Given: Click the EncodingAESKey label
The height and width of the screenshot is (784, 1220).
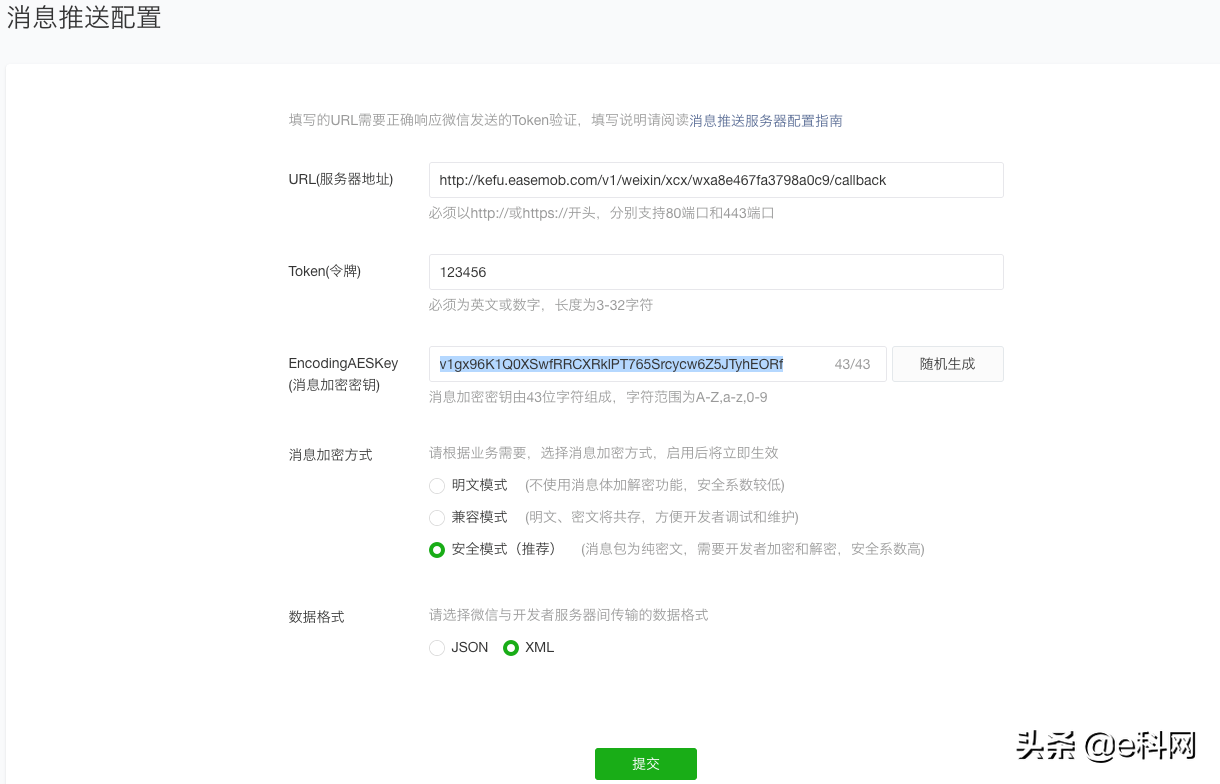Looking at the screenshot, I should (343, 363).
